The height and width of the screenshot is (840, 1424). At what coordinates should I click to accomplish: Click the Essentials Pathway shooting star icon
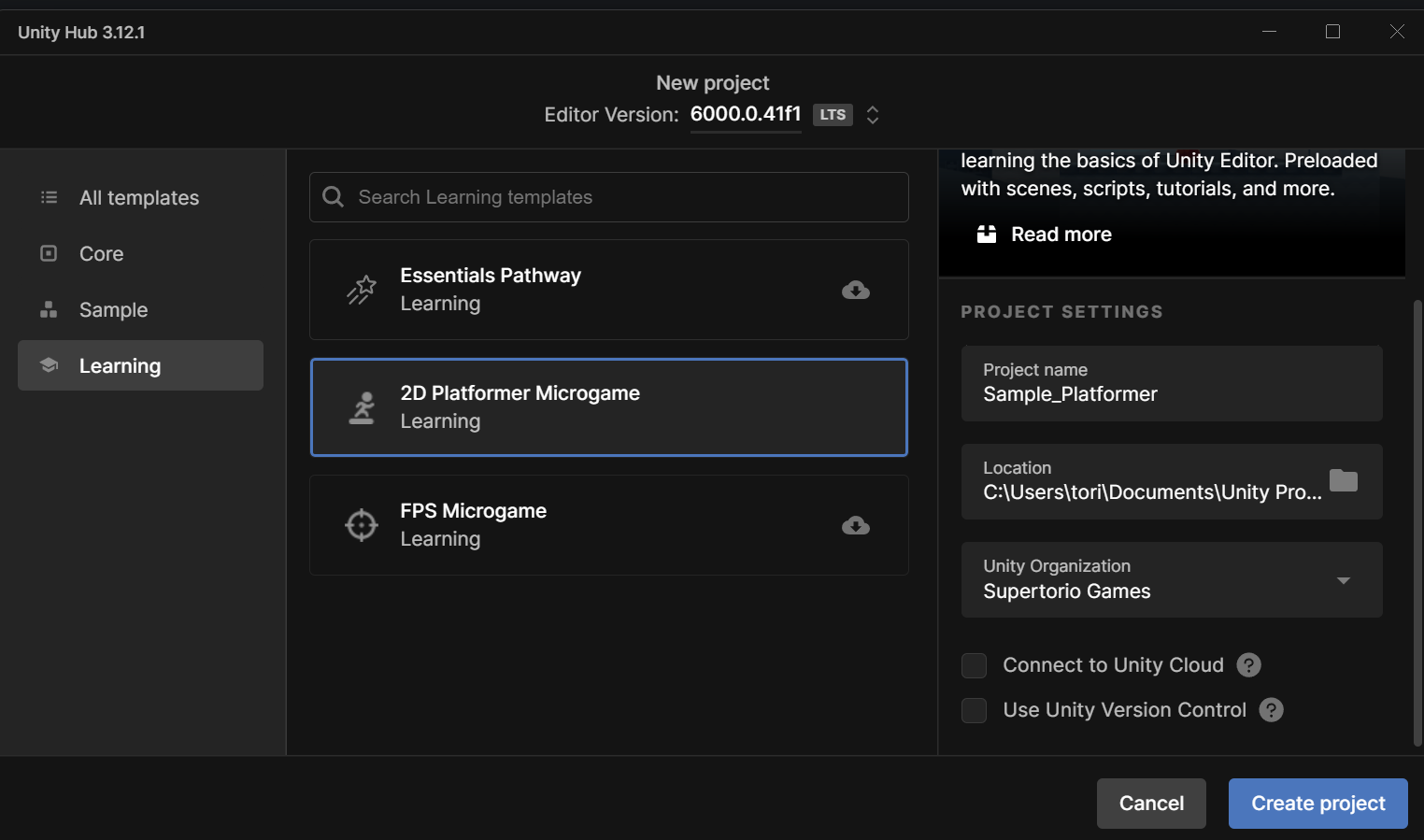[x=362, y=290]
